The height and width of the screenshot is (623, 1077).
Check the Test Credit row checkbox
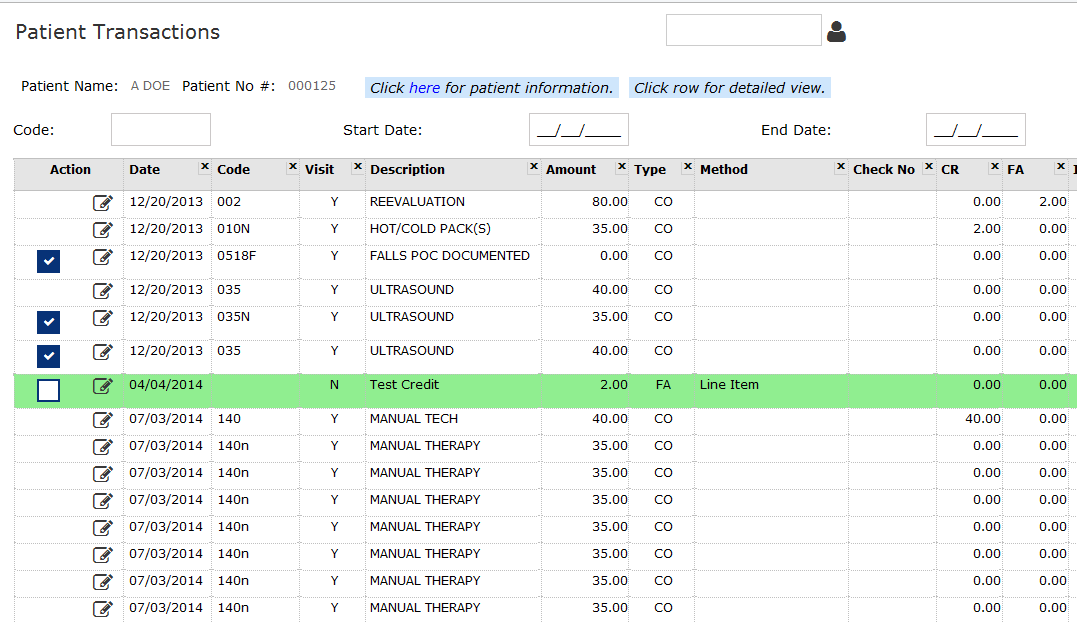pos(48,390)
